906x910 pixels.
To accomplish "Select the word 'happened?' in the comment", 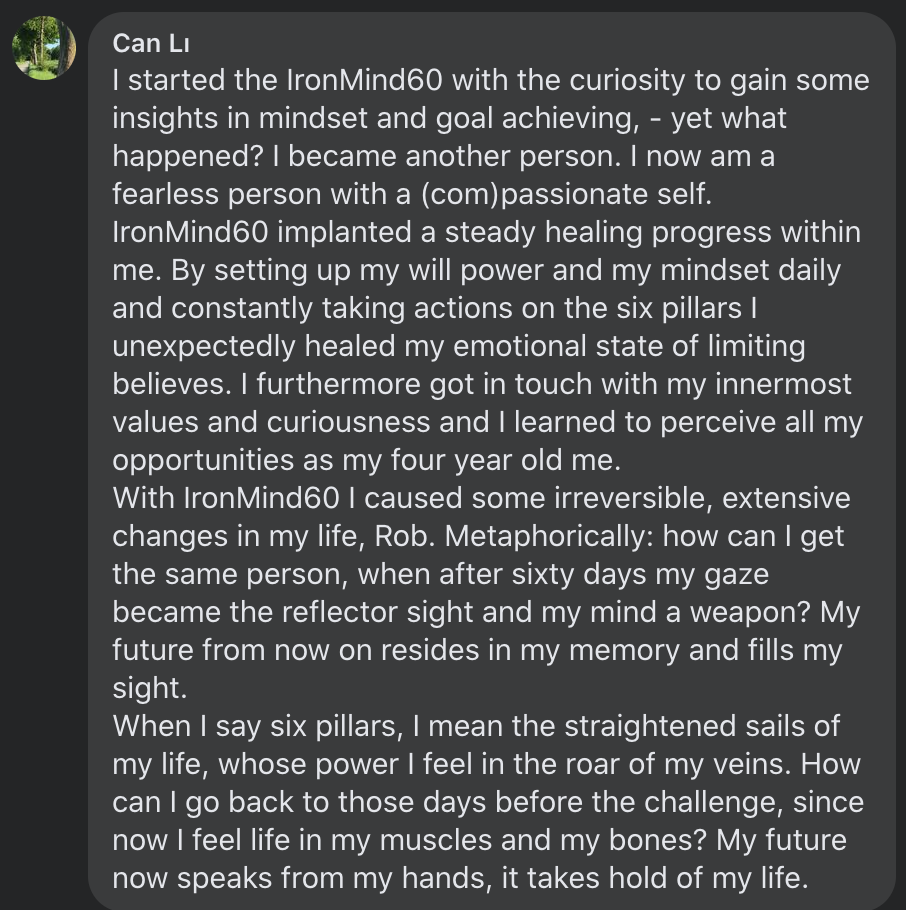I will 188,157.
